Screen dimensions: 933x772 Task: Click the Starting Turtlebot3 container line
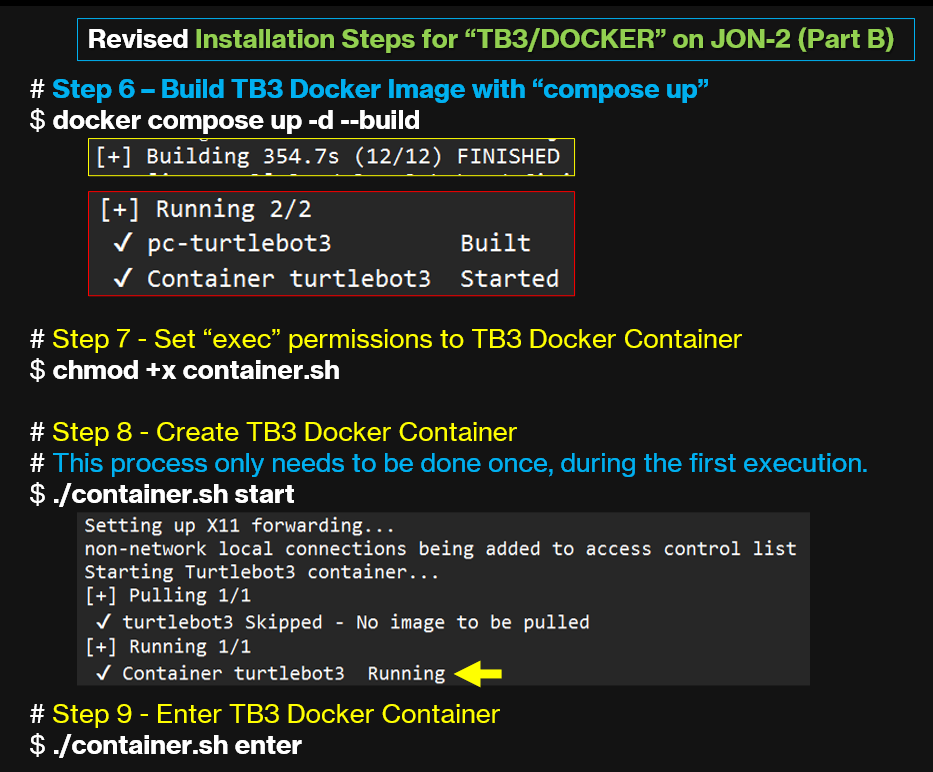click(x=262, y=573)
